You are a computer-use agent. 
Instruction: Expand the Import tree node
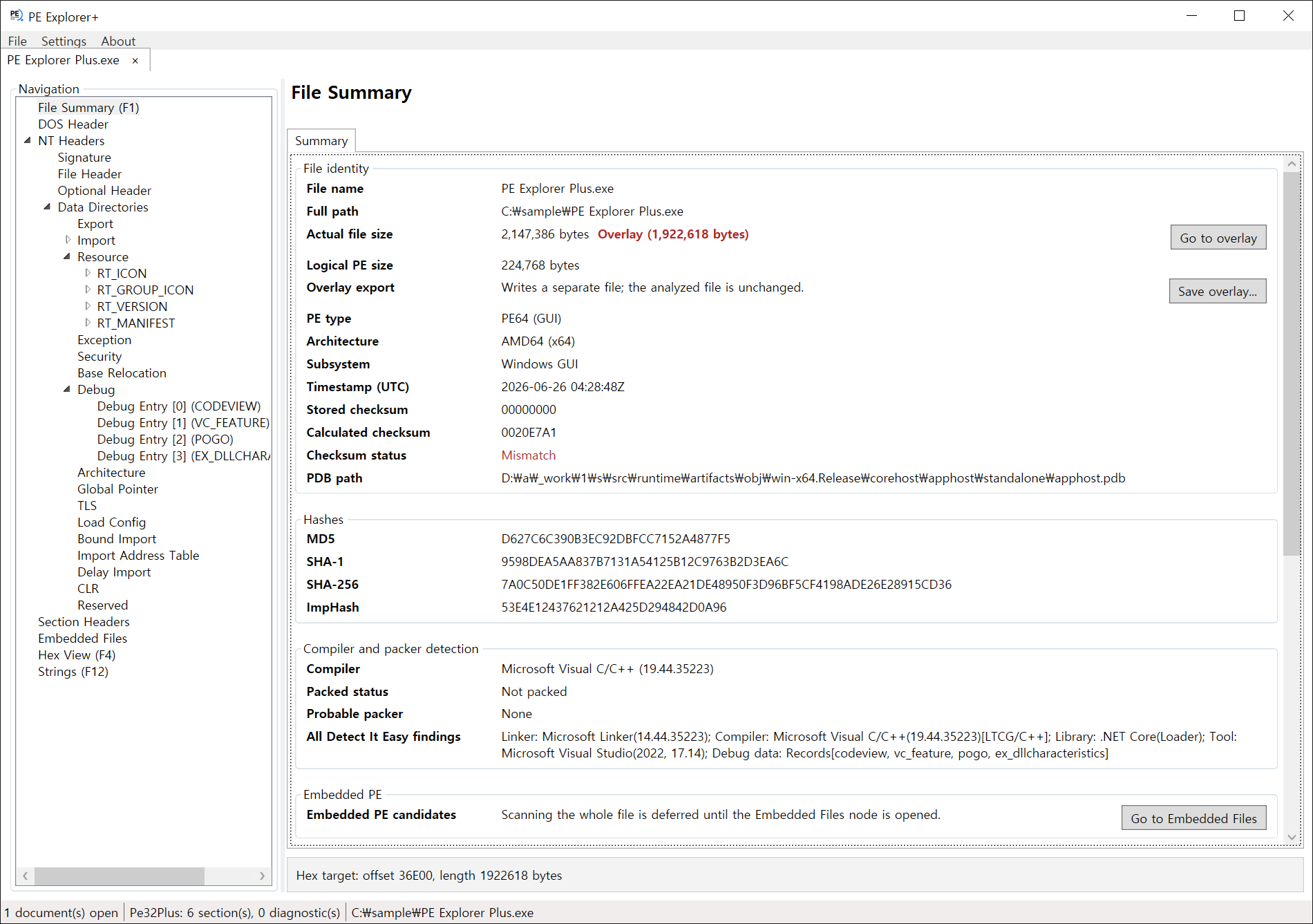click(x=68, y=240)
